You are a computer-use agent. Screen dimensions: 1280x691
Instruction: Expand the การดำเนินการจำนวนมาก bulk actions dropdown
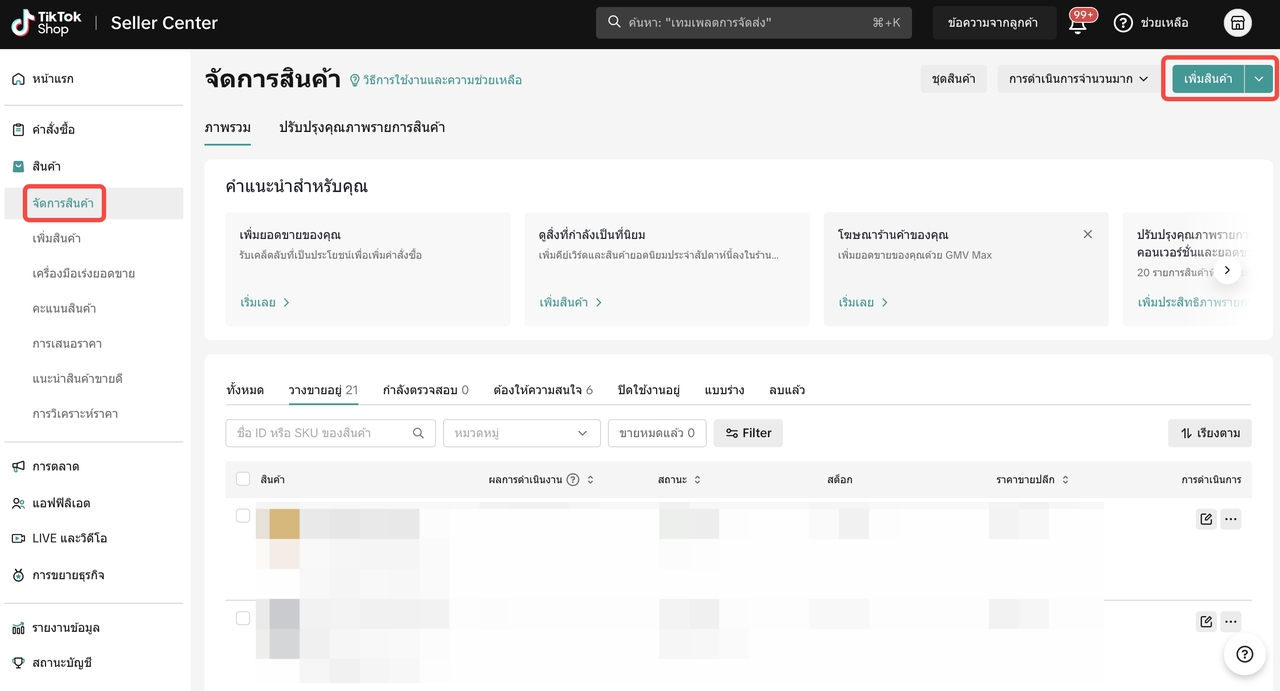[1078, 79]
